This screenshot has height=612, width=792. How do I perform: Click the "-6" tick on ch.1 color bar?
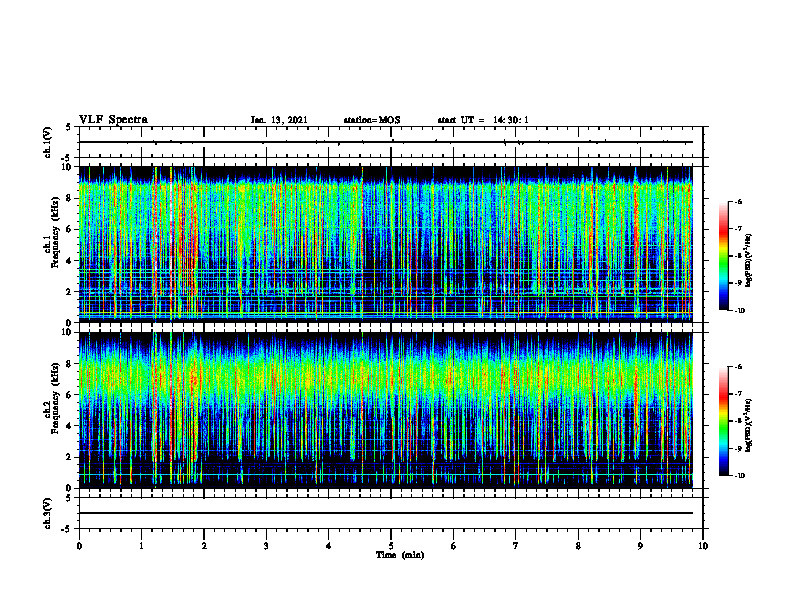738,201
